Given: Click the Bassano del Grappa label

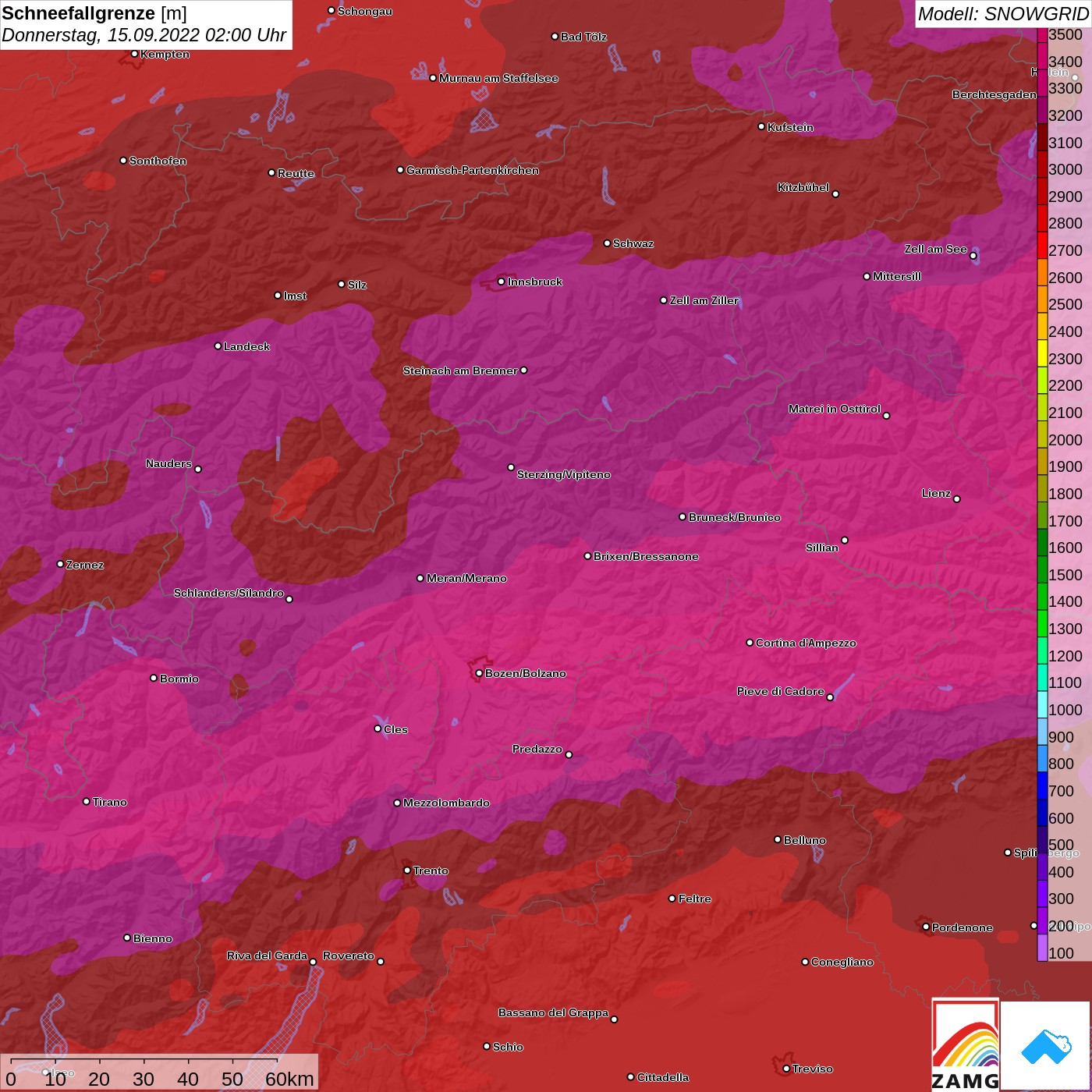Looking at the screenshot, I should pos(554,1012).
